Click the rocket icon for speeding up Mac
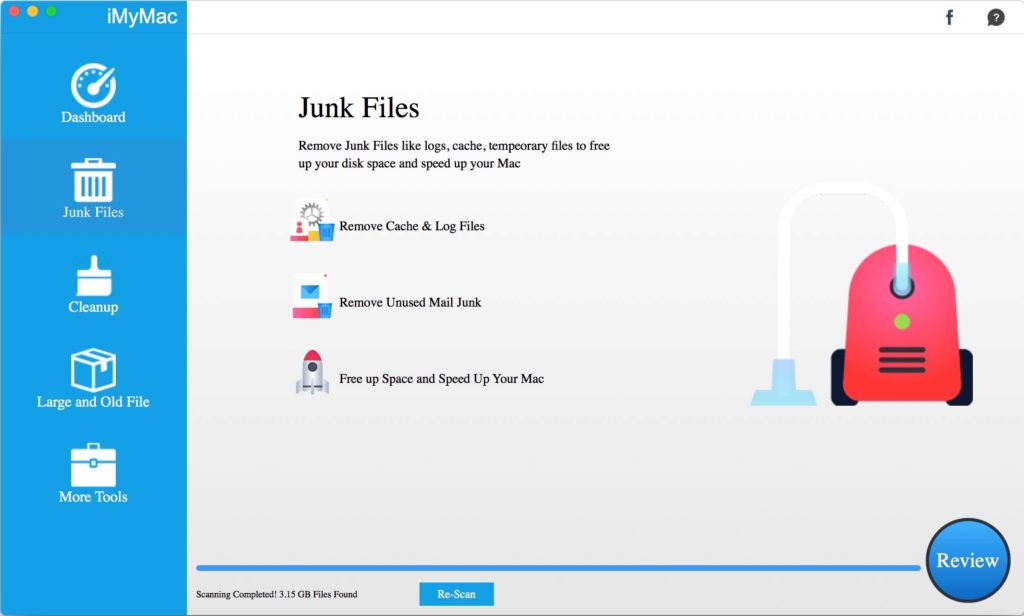This screenshot has height=616, width=1024. pos(312,372)
